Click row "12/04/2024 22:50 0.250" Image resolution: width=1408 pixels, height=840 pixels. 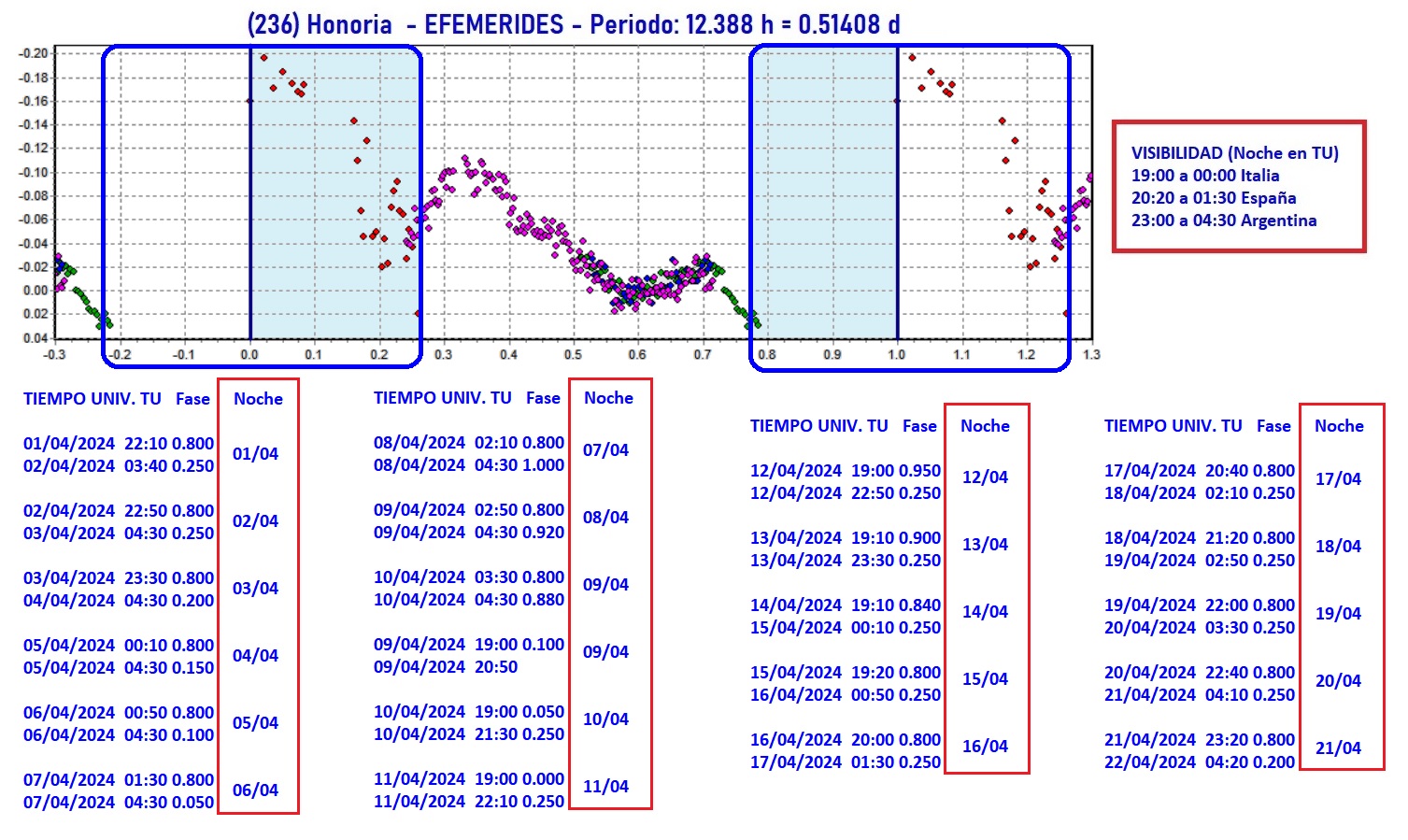pos(846,492)
